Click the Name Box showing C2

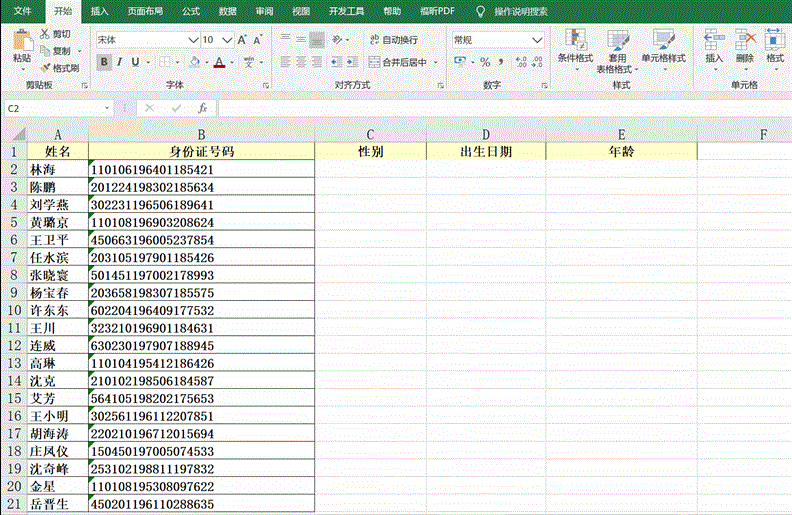[x=55, y=107]
